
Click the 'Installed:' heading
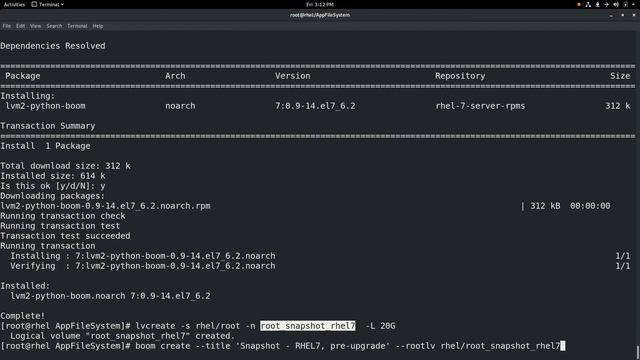click(25, 286)
